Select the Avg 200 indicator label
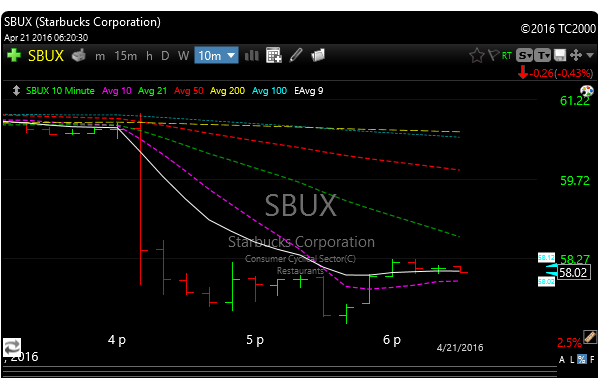 coord(227,91)
